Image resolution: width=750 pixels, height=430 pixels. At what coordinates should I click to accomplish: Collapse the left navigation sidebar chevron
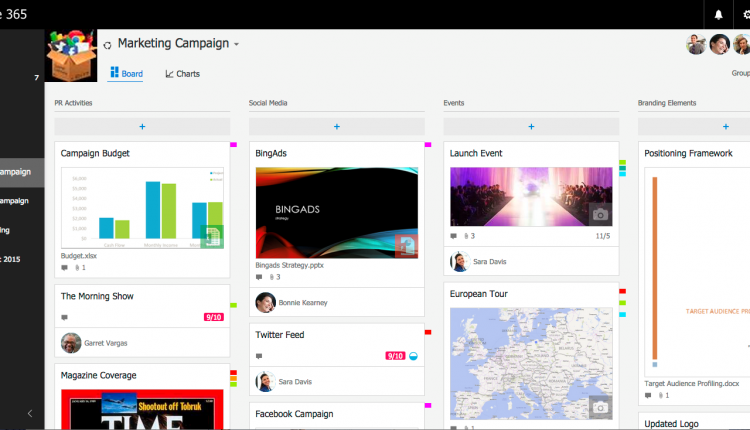pos(29,413)
